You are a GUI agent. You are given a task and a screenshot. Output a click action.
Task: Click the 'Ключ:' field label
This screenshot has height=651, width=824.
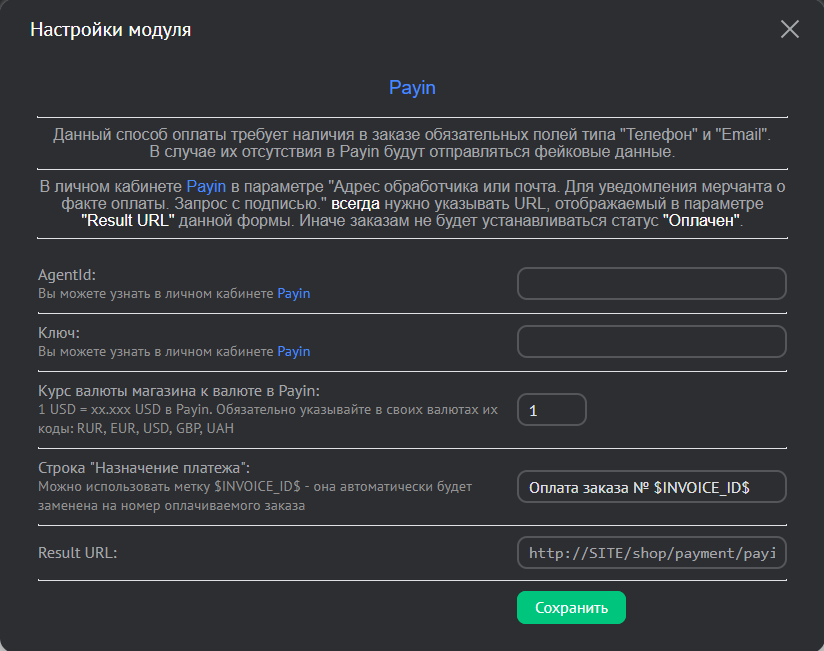pyautogui.click(x=58, y=332)
